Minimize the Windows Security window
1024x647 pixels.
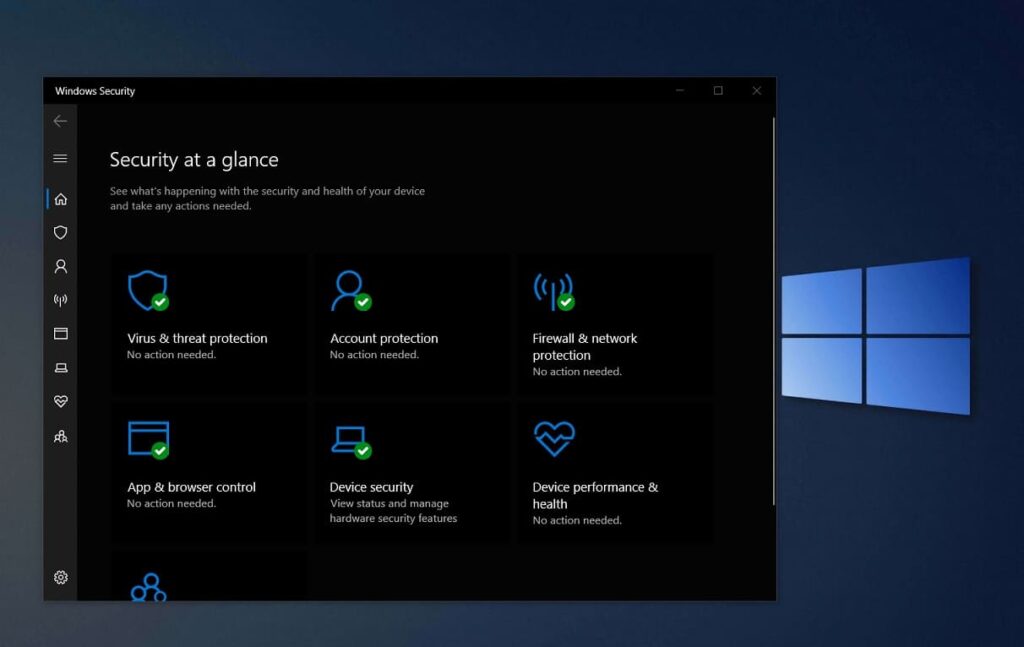click(x=680, y=91)
